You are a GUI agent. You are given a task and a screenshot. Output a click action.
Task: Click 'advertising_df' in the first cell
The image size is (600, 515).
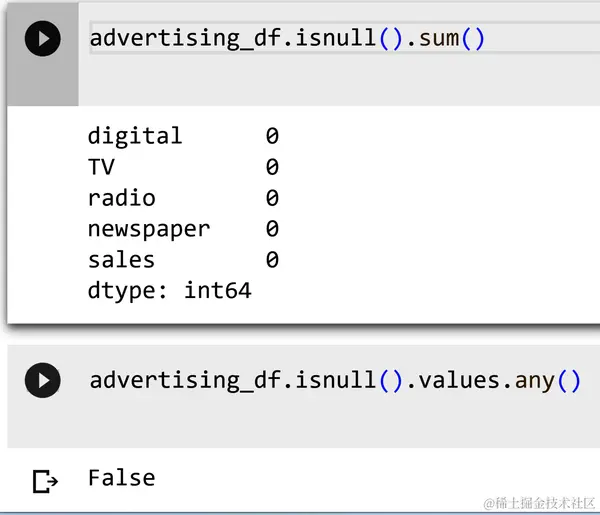coord(190,39)
